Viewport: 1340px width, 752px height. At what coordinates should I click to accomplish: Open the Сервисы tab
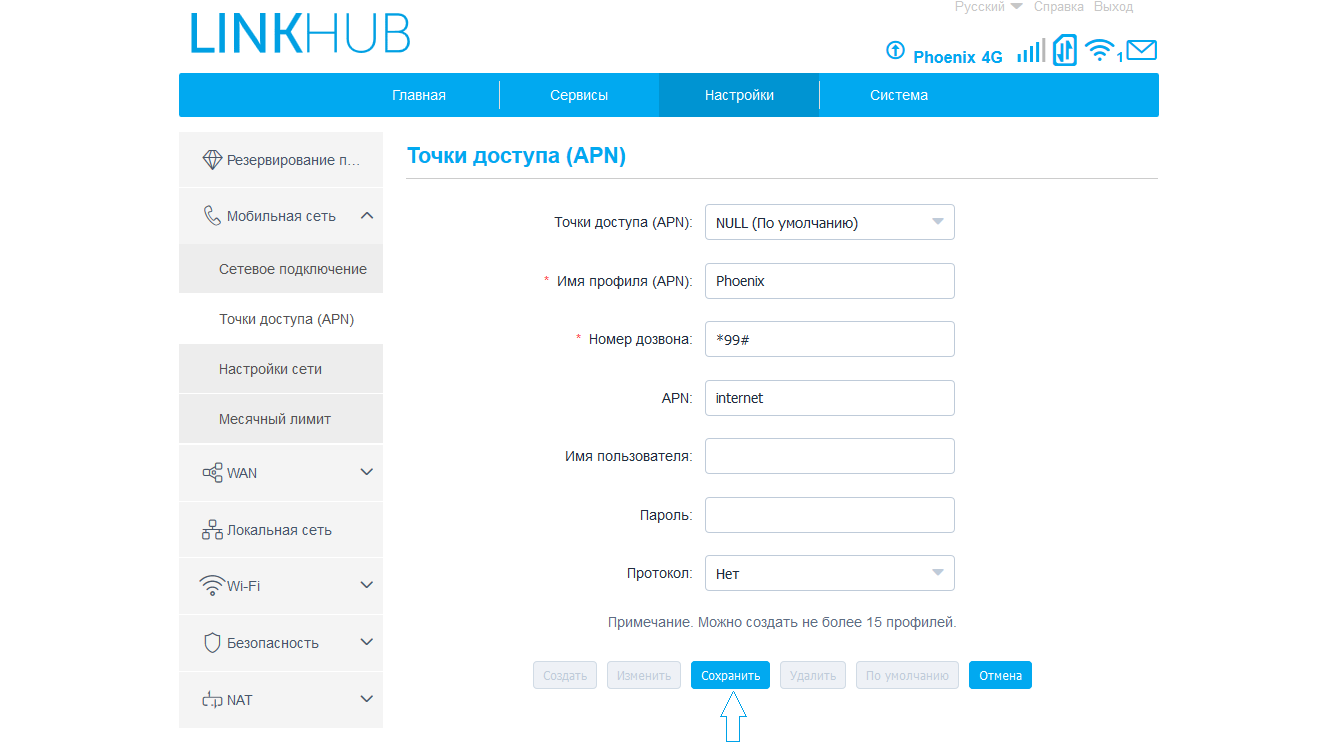click(579, 95)
